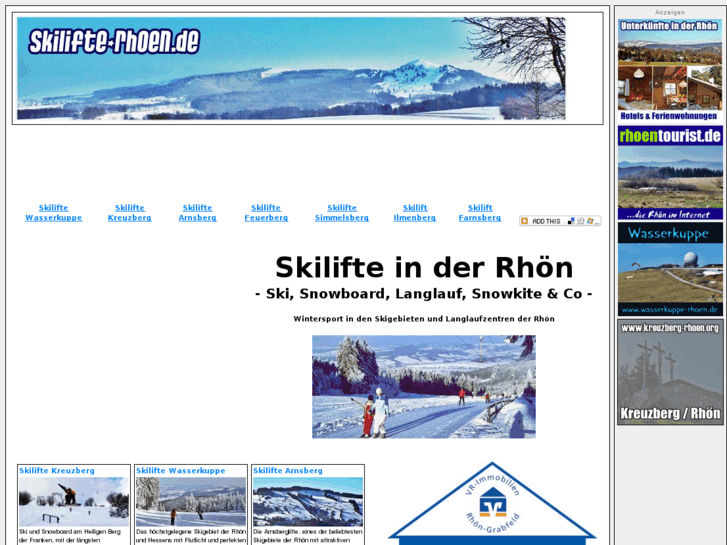Click 'Ski und Snowboard am Heiligen Berg' description
The image size is (727, 545).
70,536
